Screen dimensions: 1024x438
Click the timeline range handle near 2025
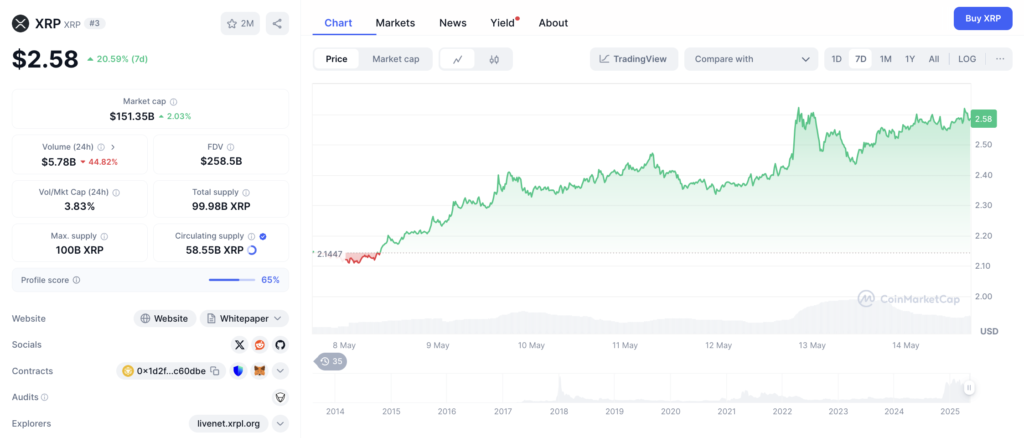[969, 388]
